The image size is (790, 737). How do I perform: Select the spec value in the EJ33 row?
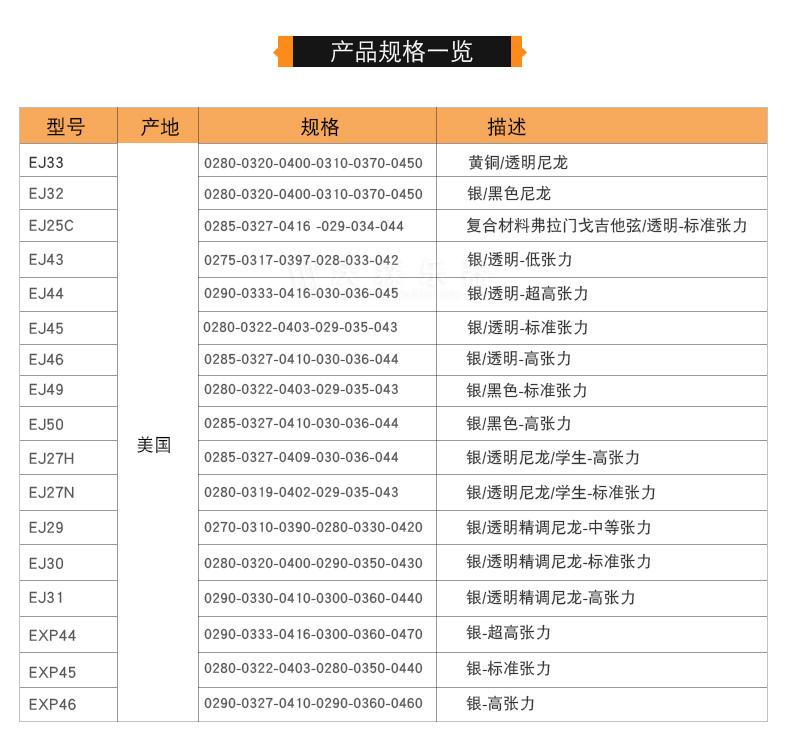[313, 163]
